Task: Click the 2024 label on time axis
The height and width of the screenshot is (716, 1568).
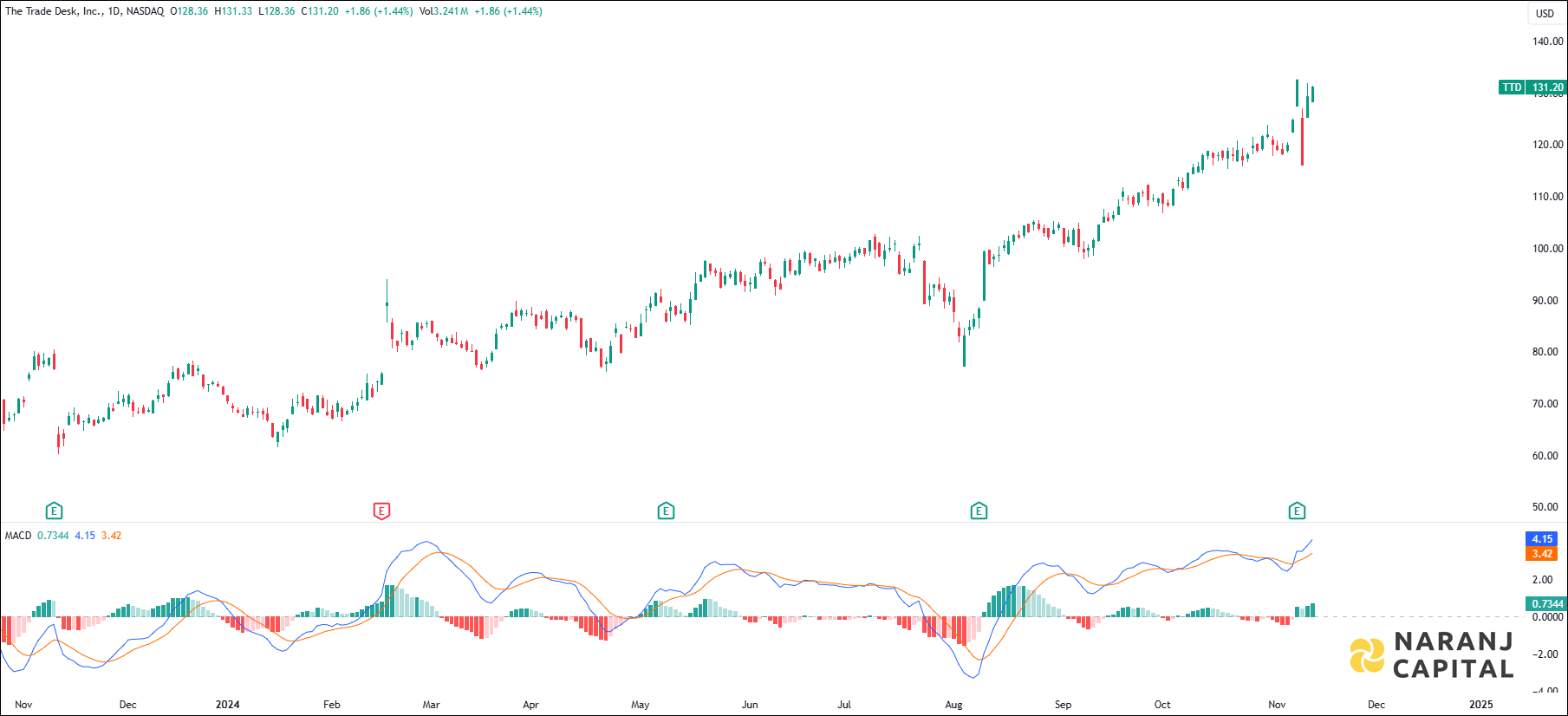Action: 227,705
